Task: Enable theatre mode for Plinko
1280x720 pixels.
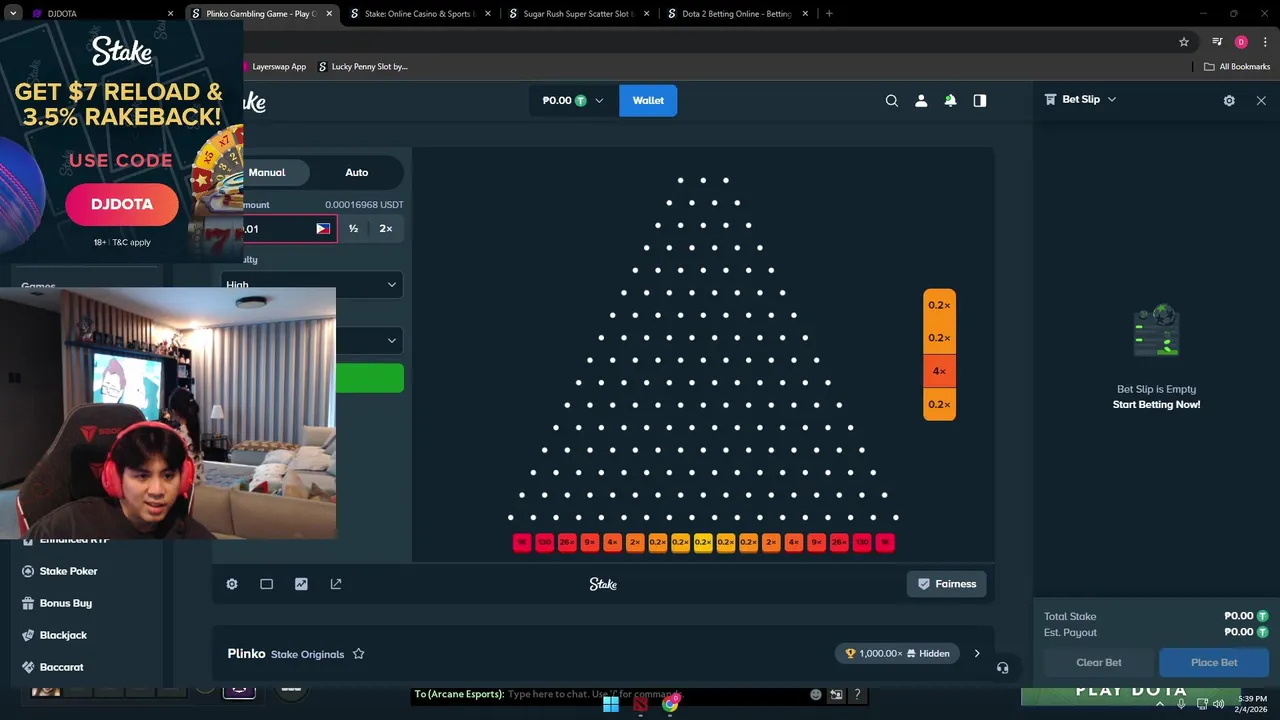Action: [x=266, y=584]
